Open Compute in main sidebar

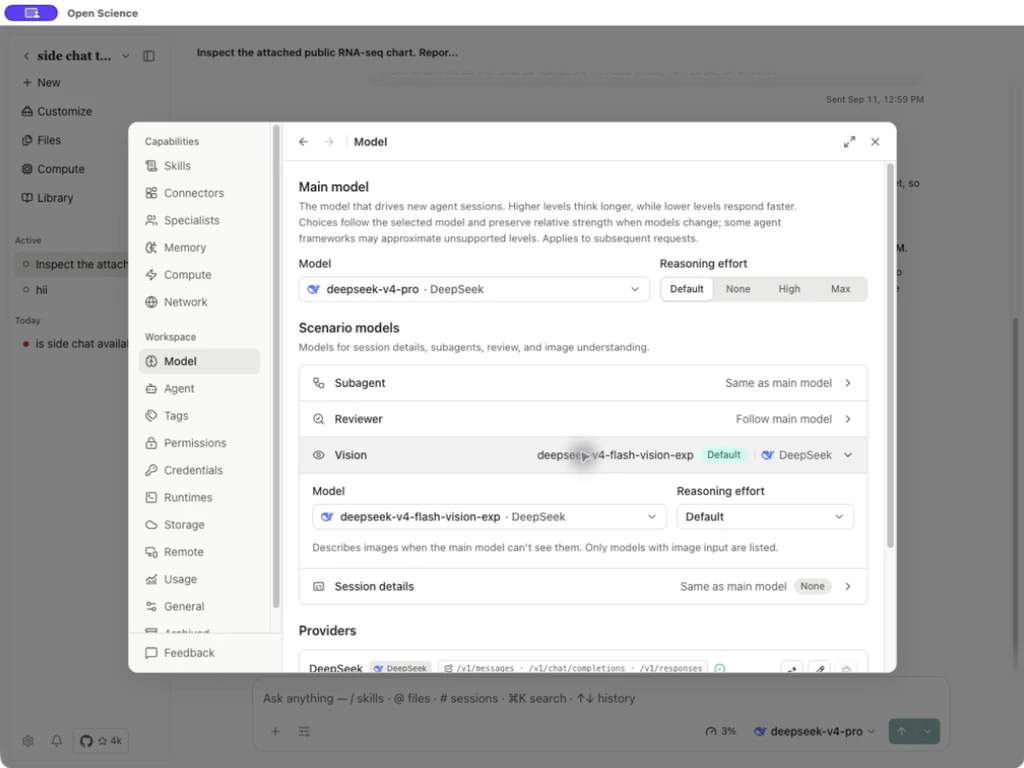[x=53, y=168]
